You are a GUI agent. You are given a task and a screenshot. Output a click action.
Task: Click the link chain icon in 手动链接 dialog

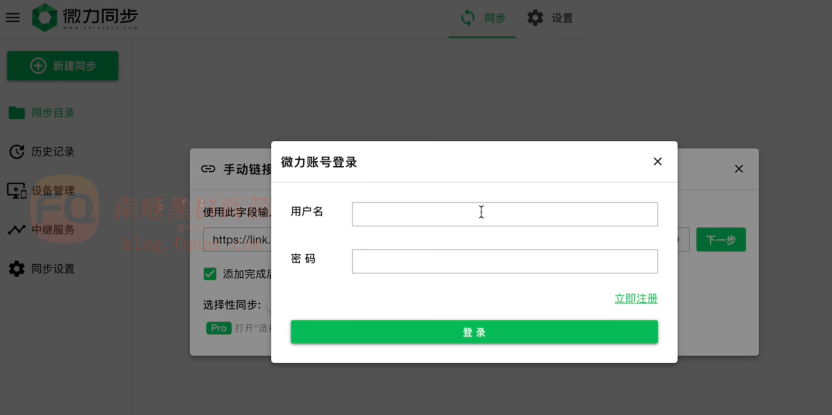coord(208,169)
